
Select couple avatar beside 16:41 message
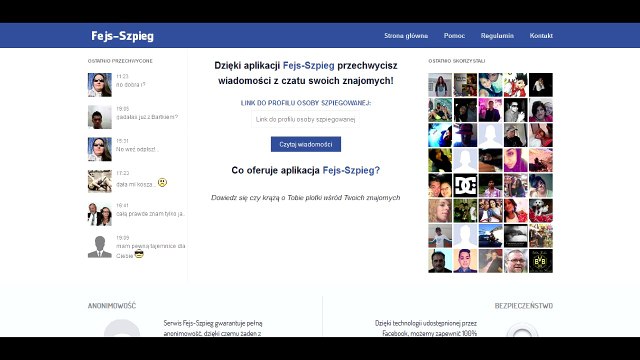pyautogui.click(x=100, y=213)
